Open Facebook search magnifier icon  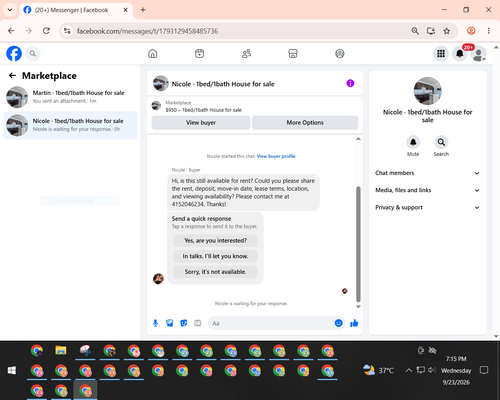tap(33, 53)
